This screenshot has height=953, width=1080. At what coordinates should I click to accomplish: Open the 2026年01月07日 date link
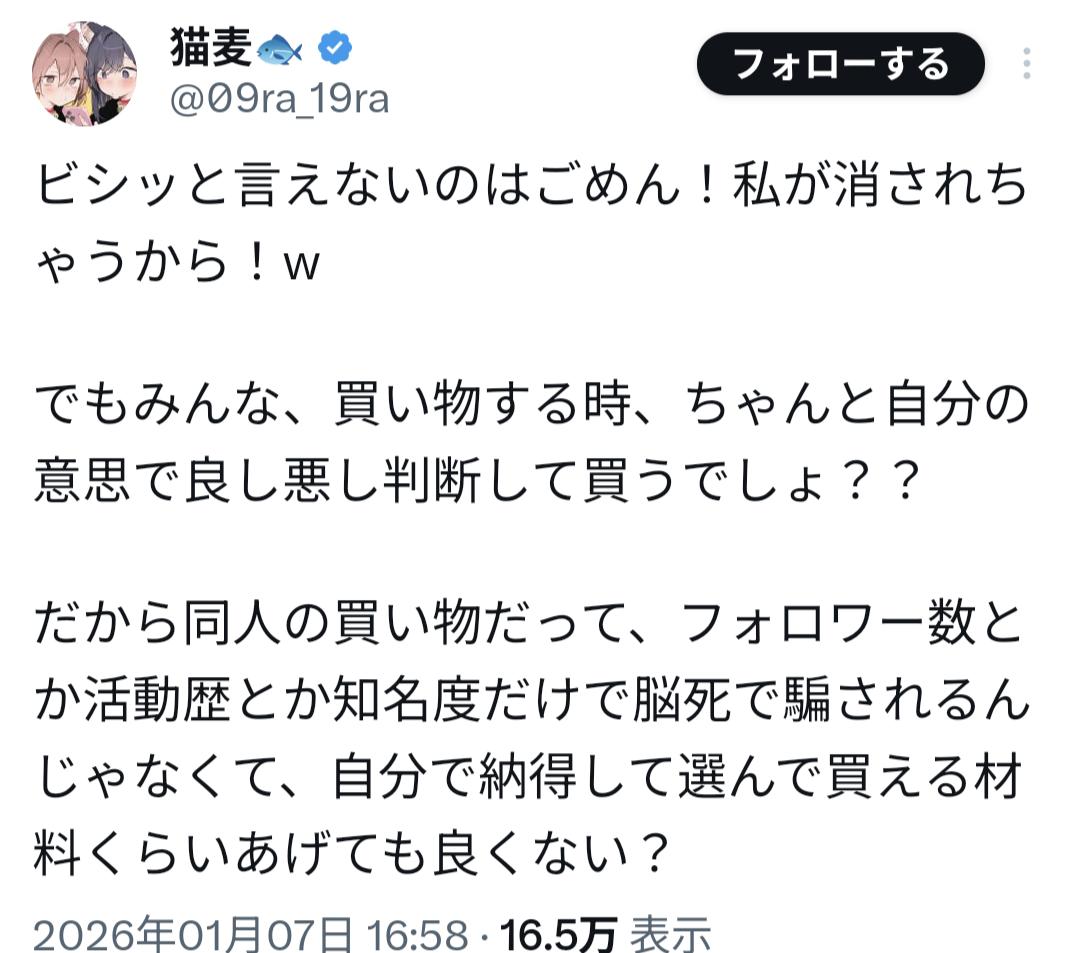point(193,935)
